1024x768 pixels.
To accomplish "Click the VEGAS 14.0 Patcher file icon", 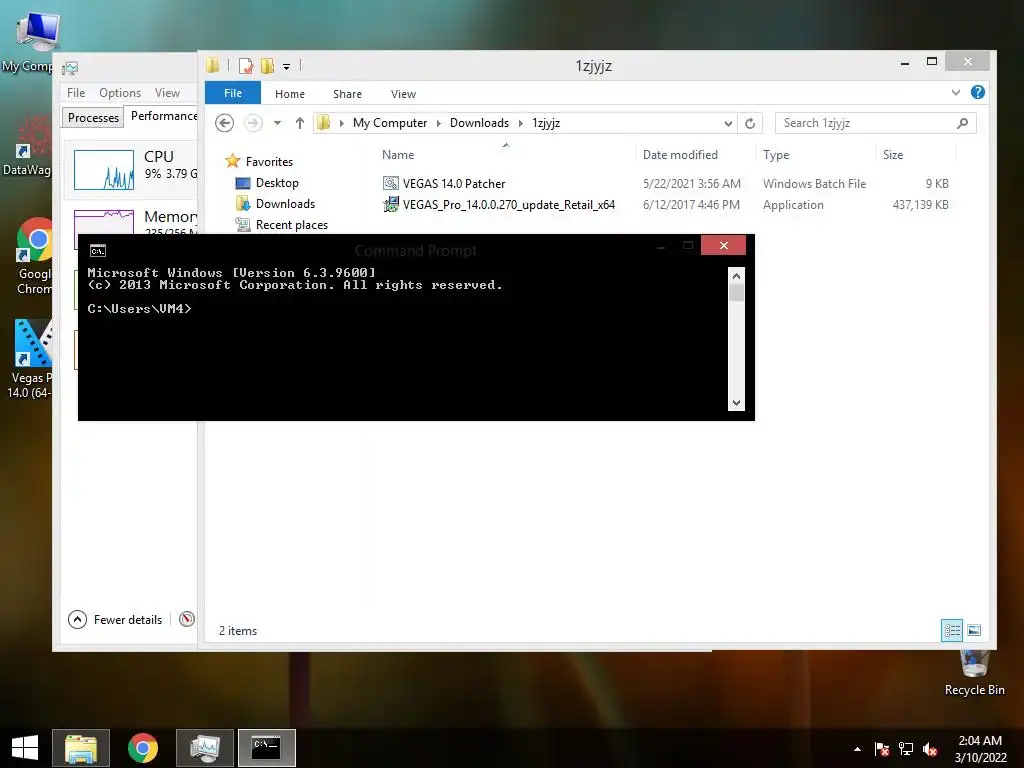I will click(x=391, y=184).
